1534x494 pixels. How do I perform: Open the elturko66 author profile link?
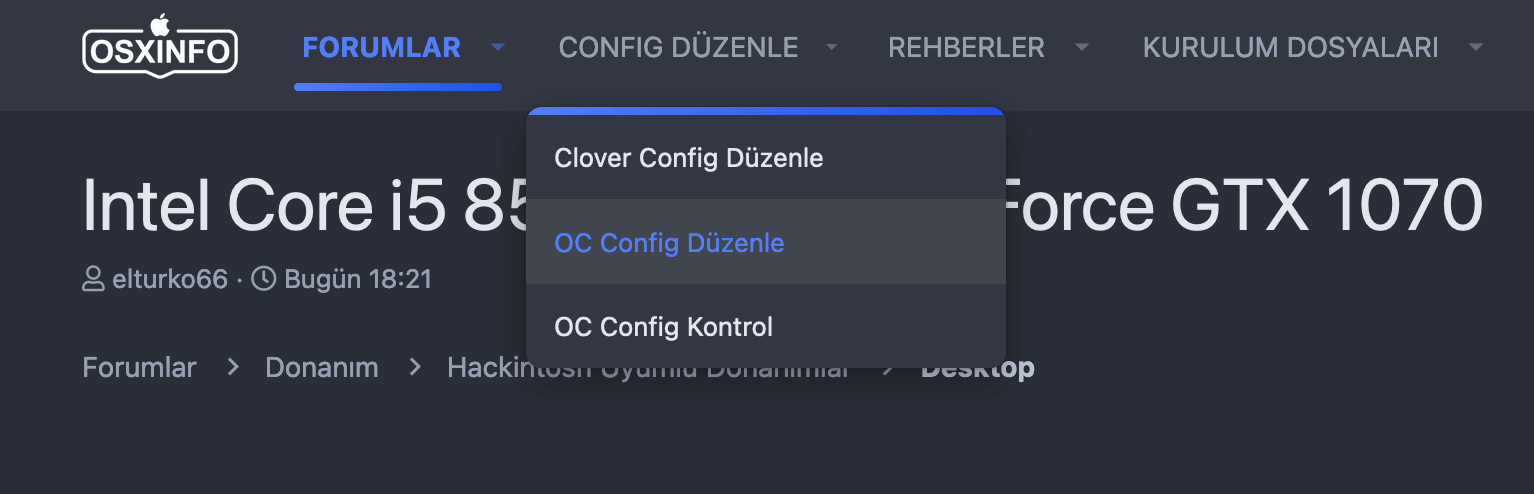coord(169,279)
